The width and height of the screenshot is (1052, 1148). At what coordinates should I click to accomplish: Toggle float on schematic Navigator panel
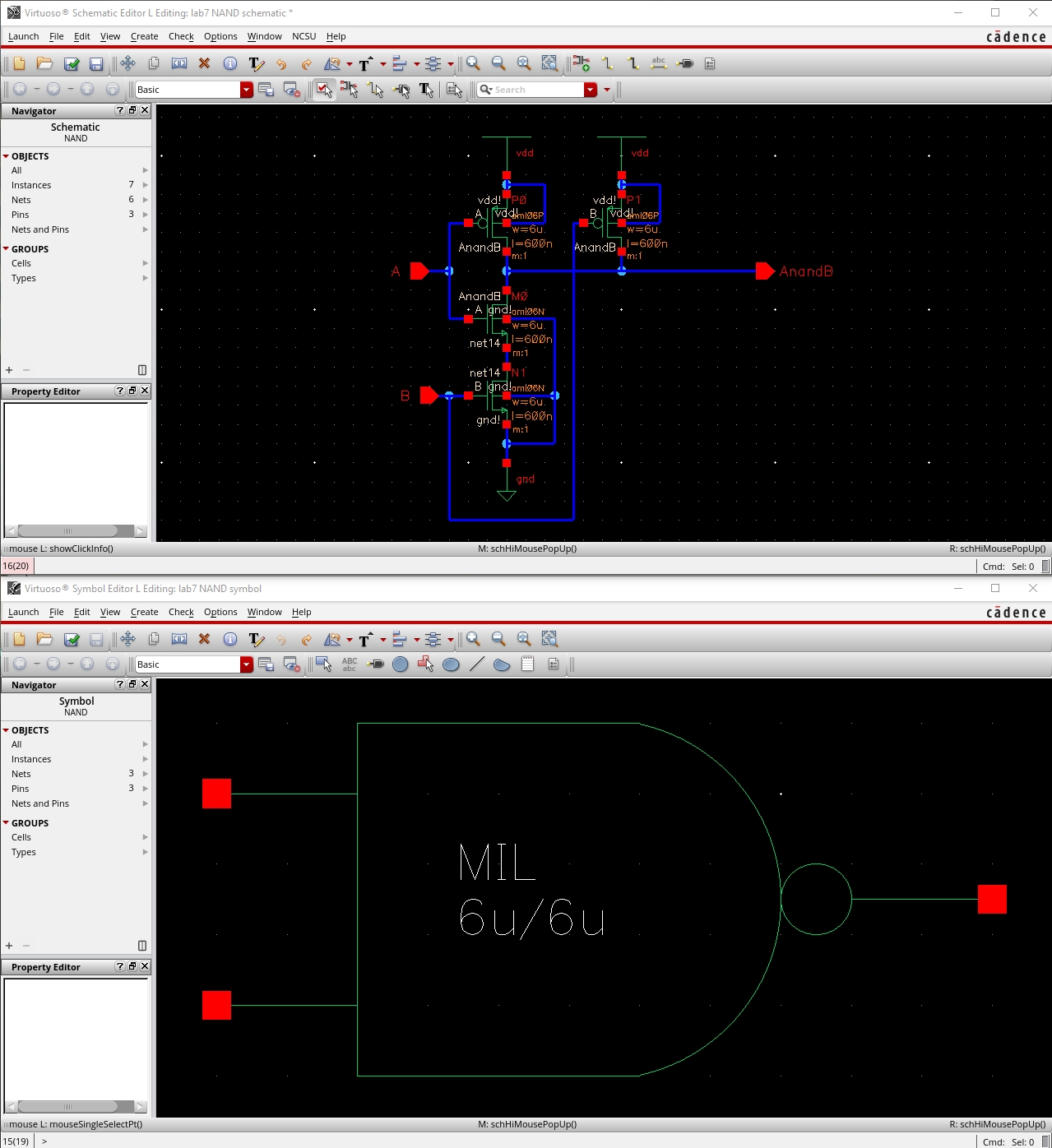point(132,110)
